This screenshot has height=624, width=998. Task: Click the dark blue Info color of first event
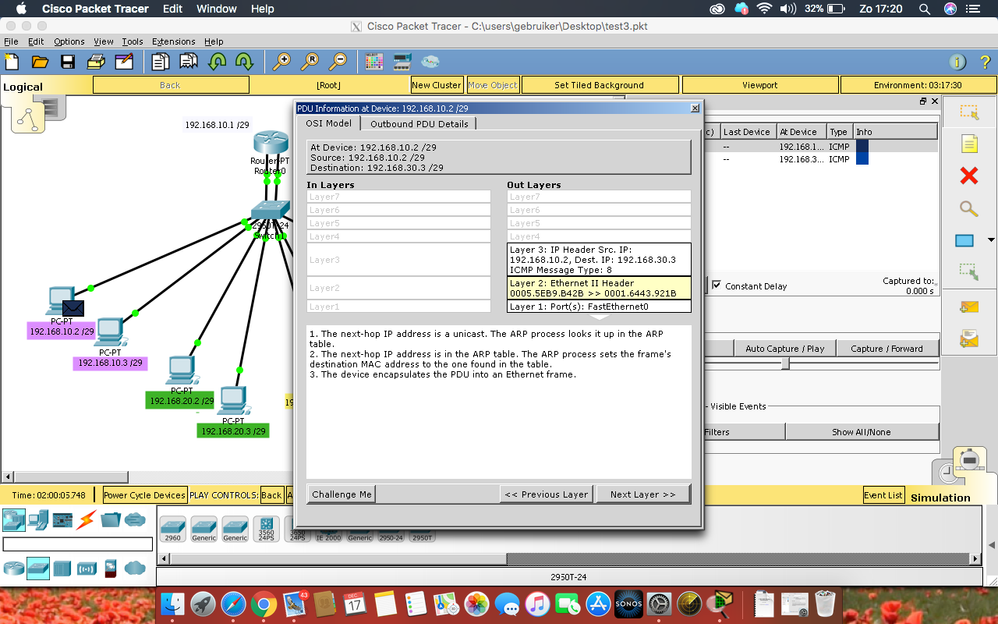tap(862, 146)
